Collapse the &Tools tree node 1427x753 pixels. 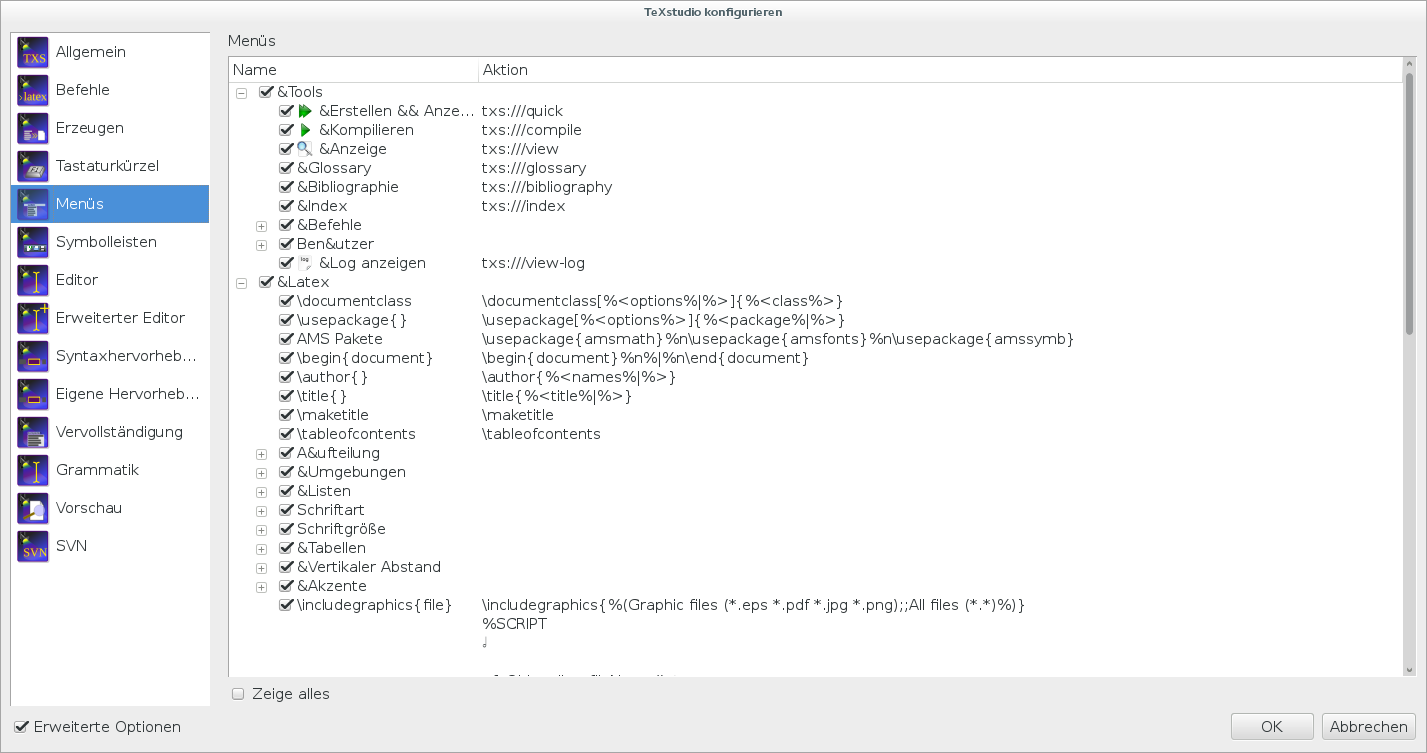(241, 93)
